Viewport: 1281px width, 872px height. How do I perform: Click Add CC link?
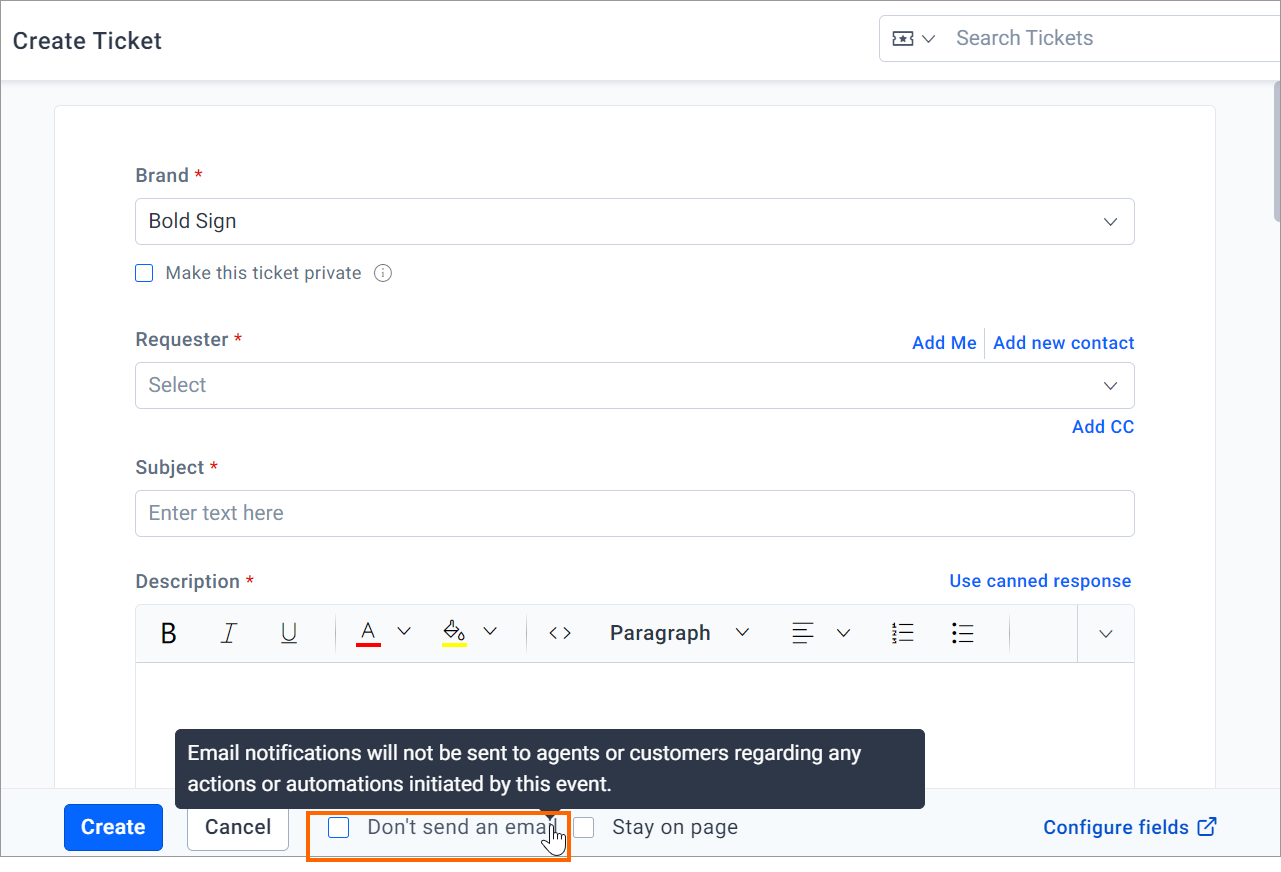[1103, 427]
